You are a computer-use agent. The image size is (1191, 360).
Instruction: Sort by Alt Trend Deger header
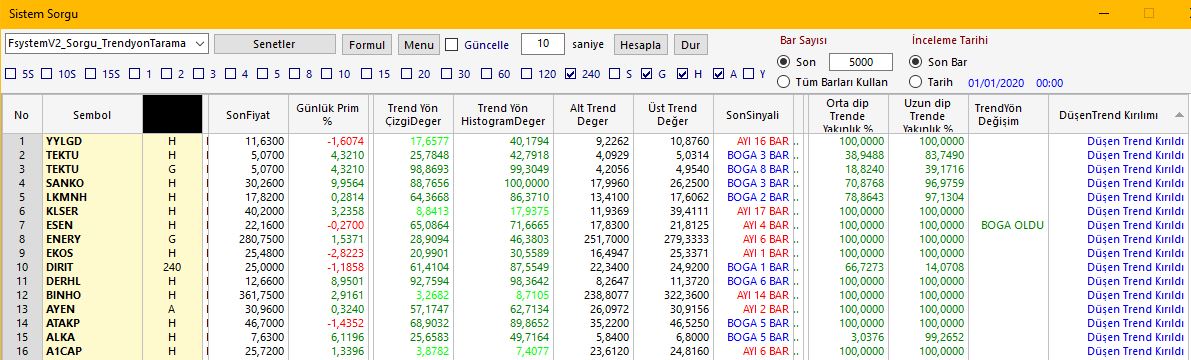coord(594,115)
